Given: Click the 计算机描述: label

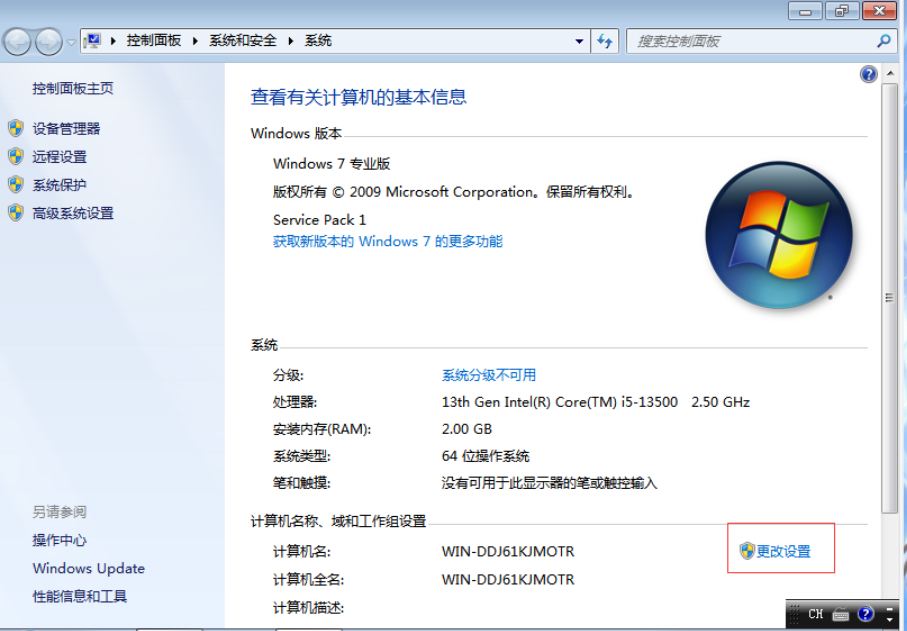Looking at the screenshot, I should click(x=308, y=608).
